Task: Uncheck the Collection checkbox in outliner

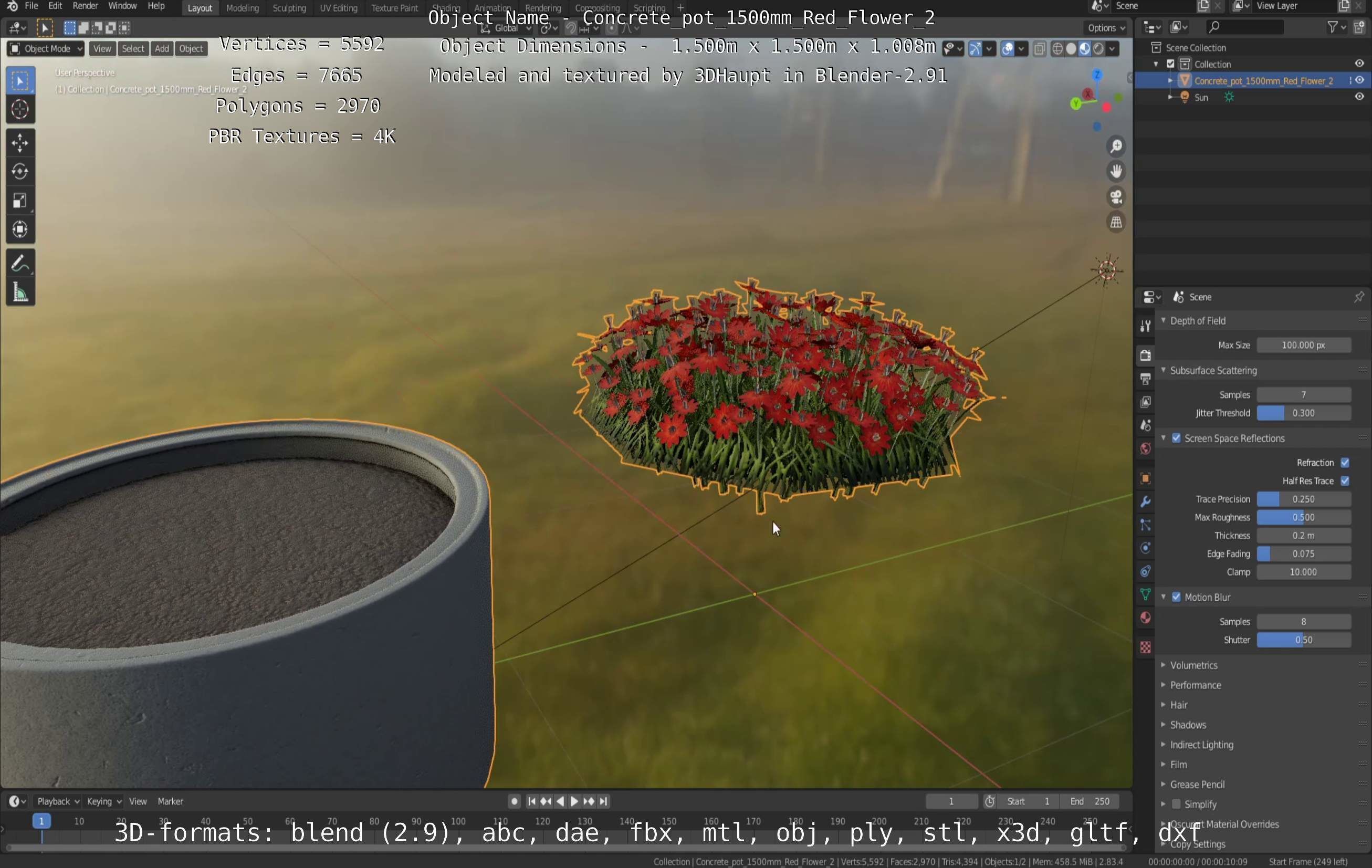Action: pos(1171,64)
